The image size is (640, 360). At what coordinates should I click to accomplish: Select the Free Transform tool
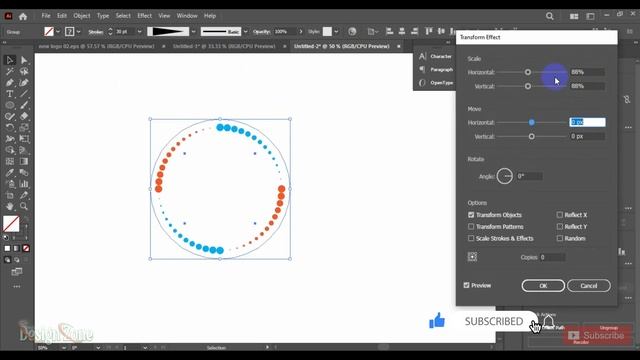tap(24, 139)
